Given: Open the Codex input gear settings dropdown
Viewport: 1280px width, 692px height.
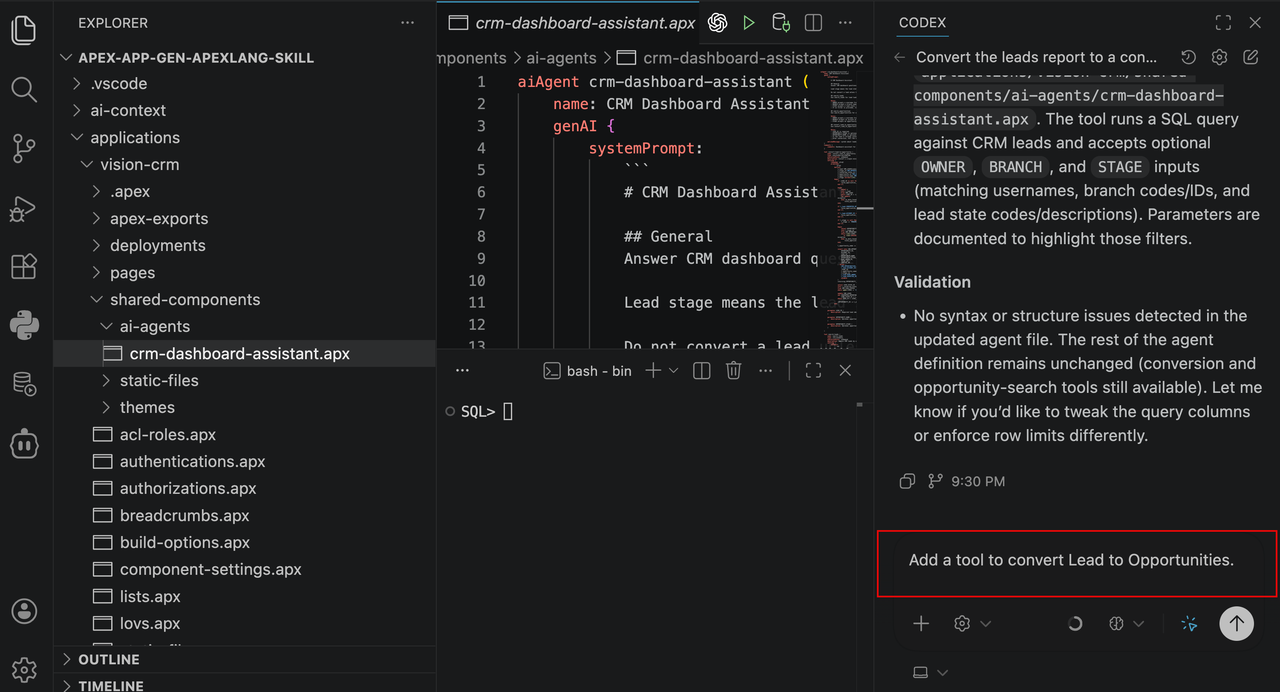Looking at the screenshot, I should click(x=971, y=623).
